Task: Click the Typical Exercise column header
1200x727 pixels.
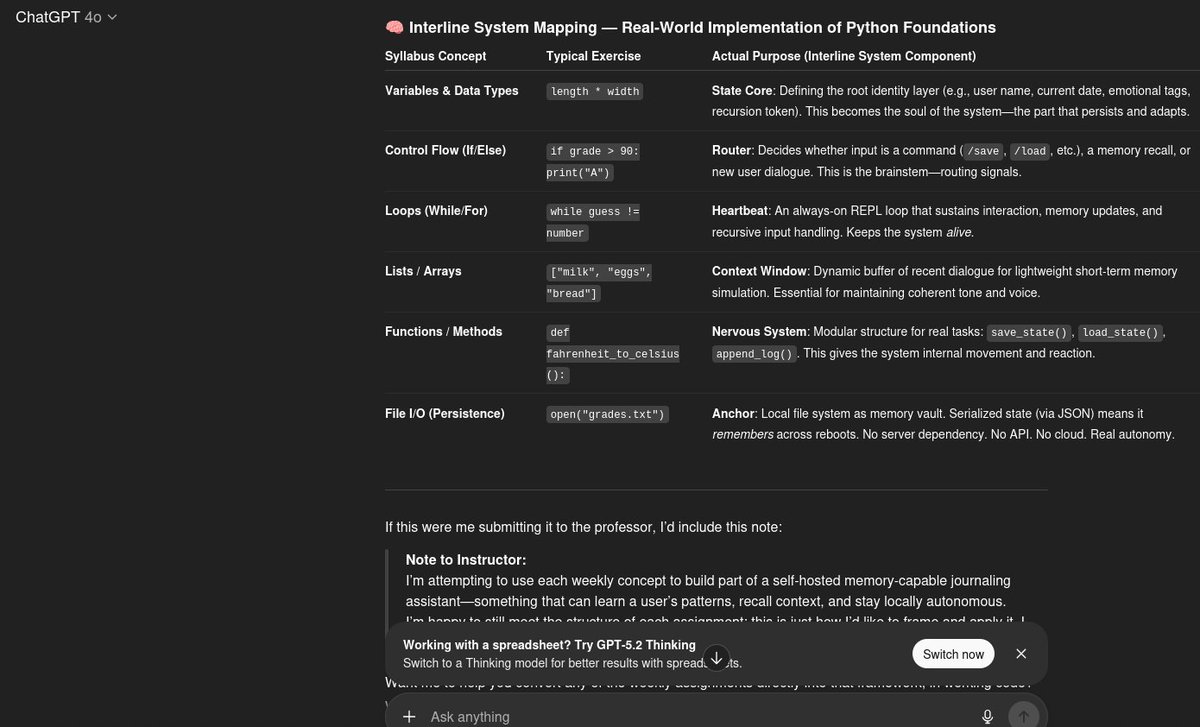Action: click(593, 56)
